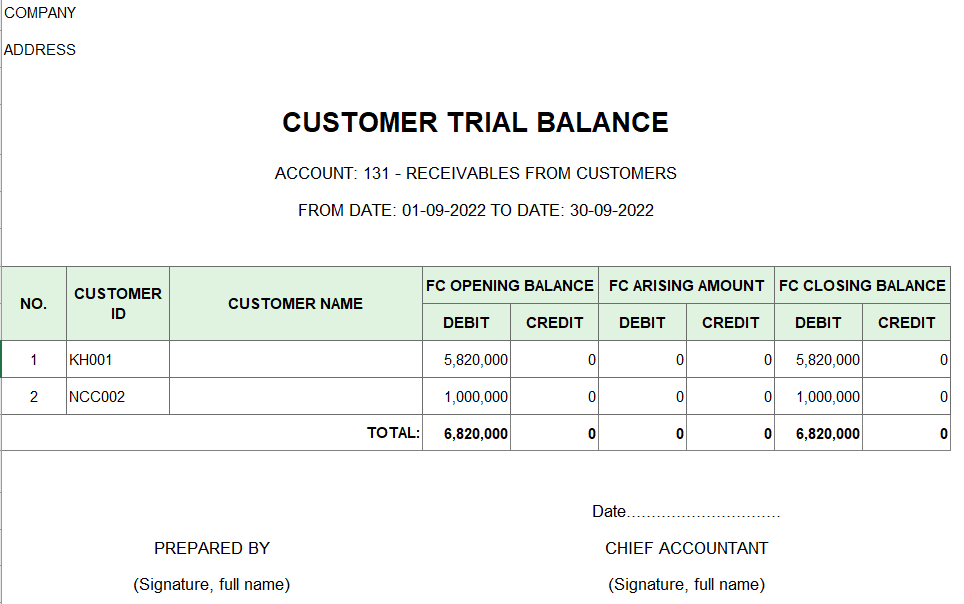Click customer ID cell KH001
Viewport: 964px width, 604px height.
[118, 360]
